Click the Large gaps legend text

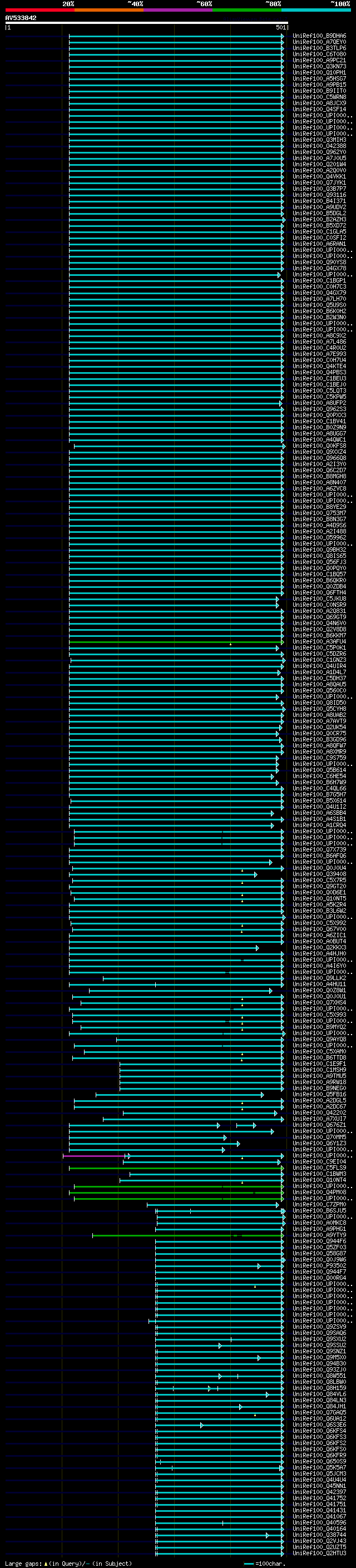[68, 1563]
